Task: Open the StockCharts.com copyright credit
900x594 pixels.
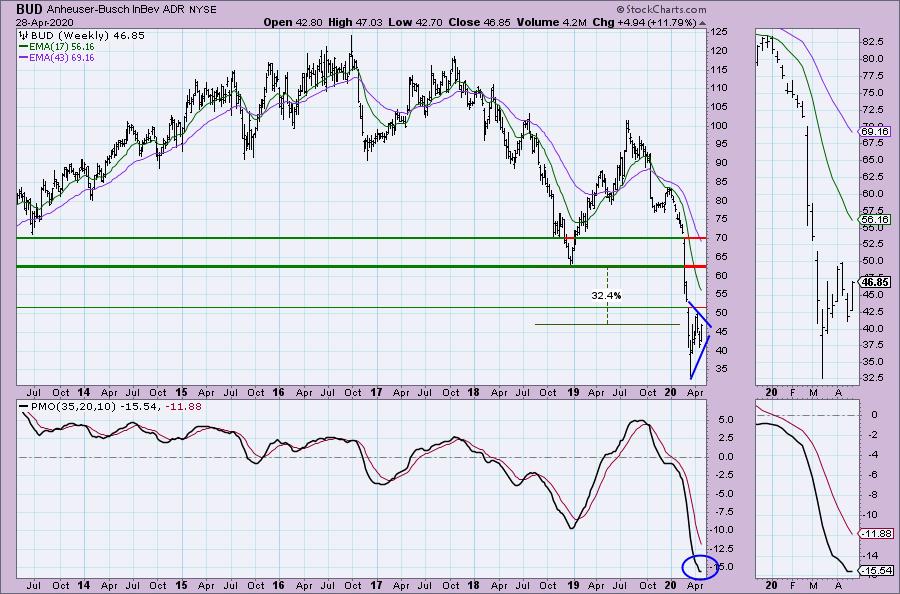Action: point(661,9)
